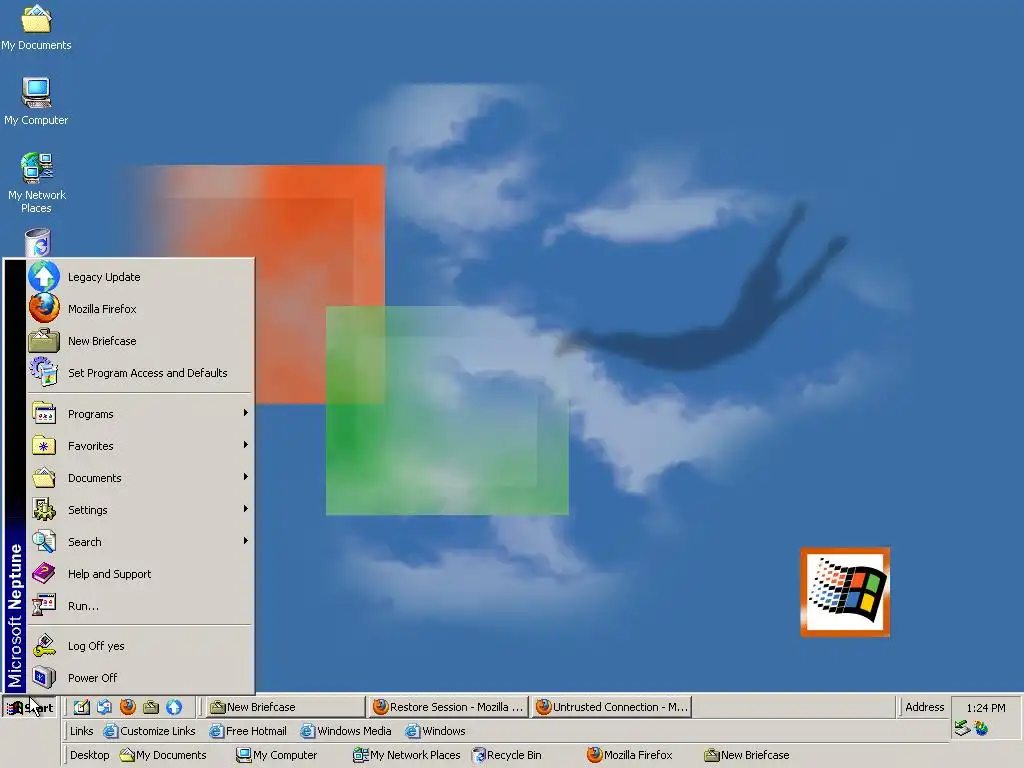This screenshot has height=768, width=1024.
Task: Open the Windows link on Links bar
Action: (x=436, y=731)
